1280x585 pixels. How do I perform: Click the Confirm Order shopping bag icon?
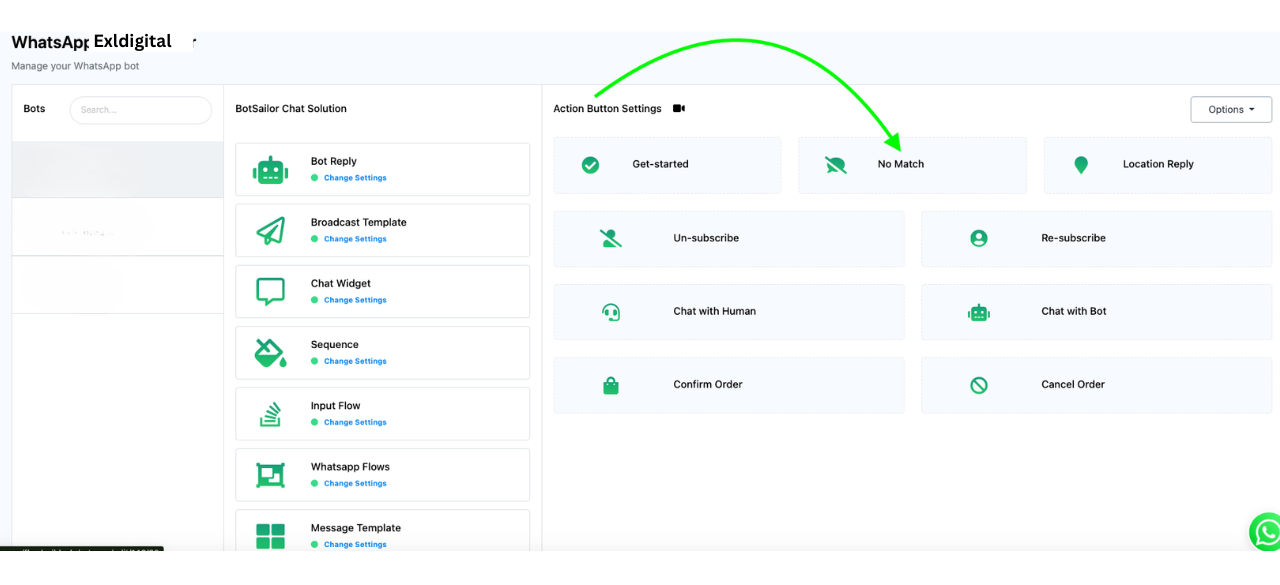tap(611, 385)
